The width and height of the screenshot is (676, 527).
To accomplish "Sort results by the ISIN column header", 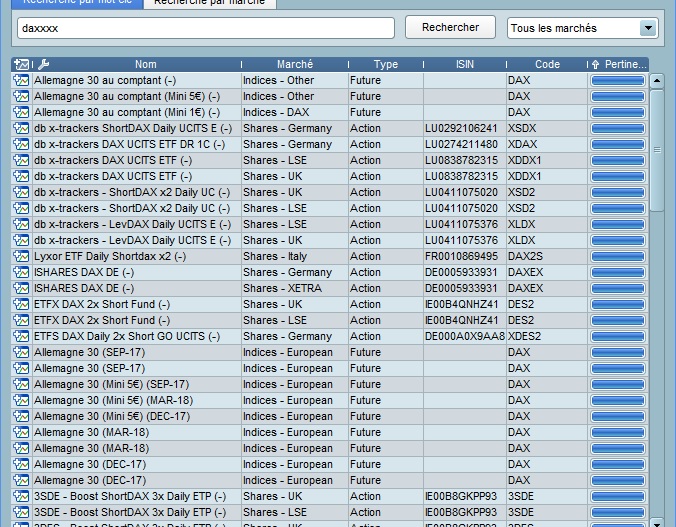I will pyautogui.click(x=465, y=64).
